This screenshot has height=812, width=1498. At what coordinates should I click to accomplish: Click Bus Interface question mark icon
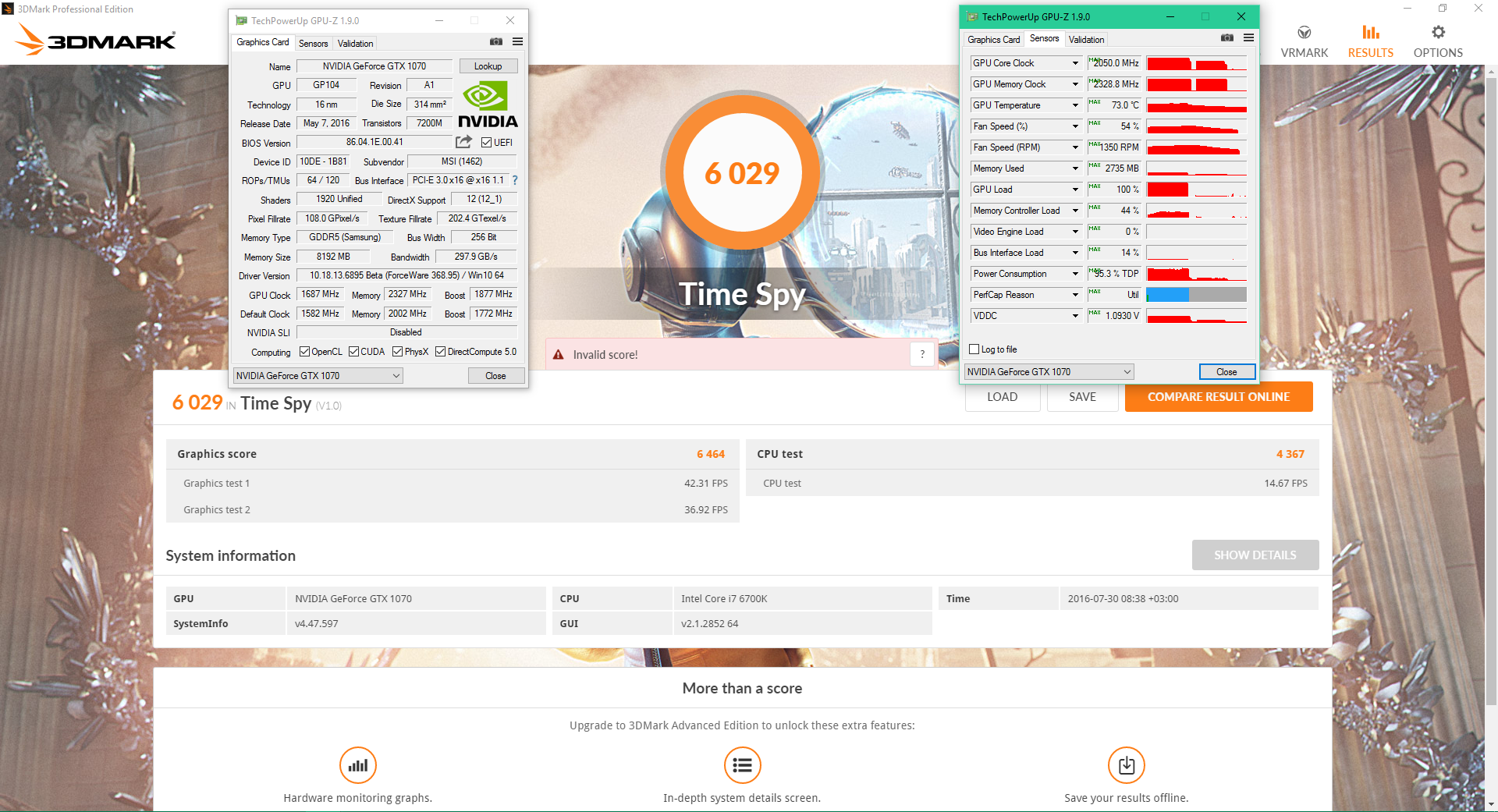(515, 180)
